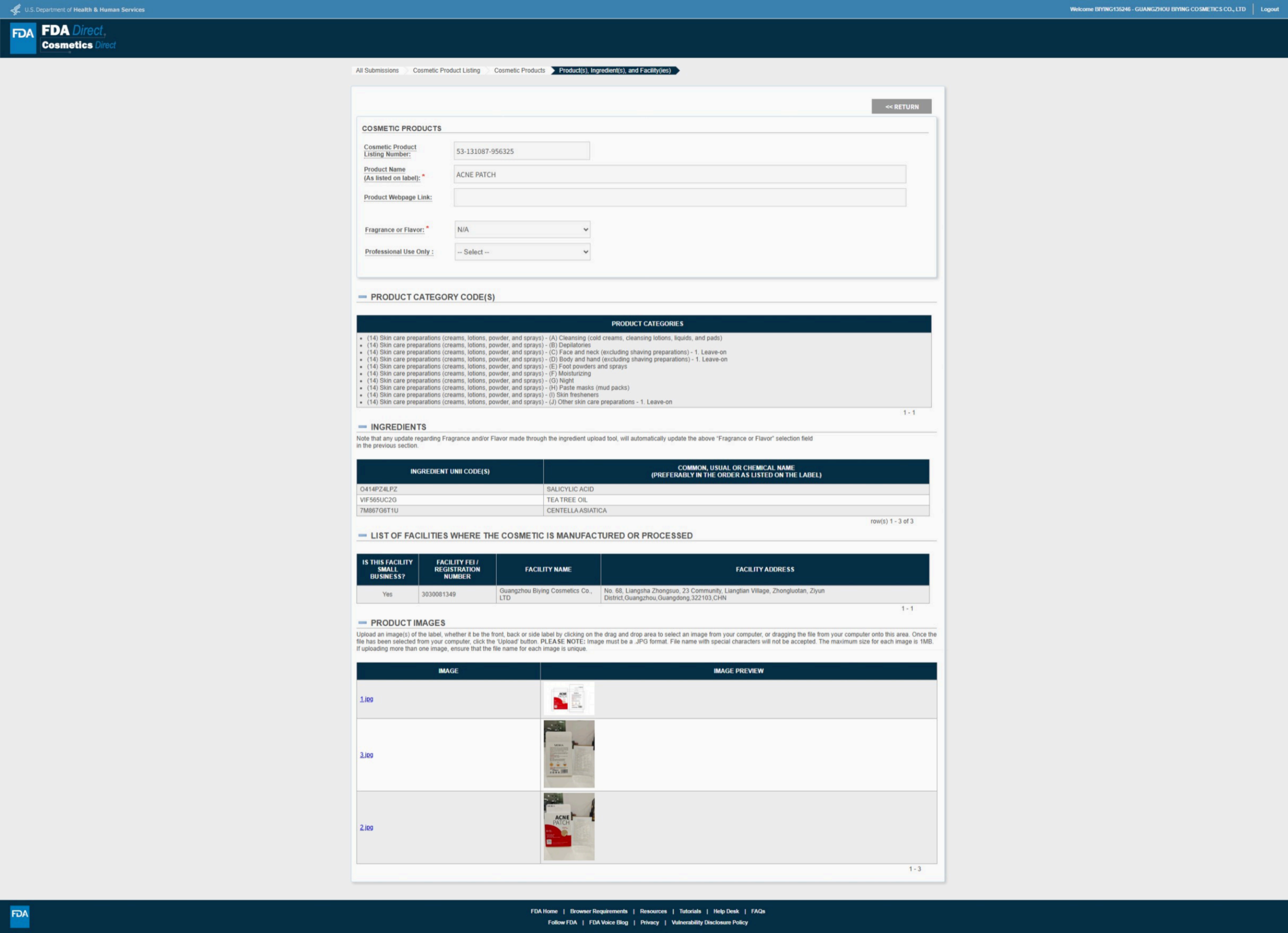Click the HHS eagle icon
This screenshot has height=933, width=1288.
click(15, 9)
